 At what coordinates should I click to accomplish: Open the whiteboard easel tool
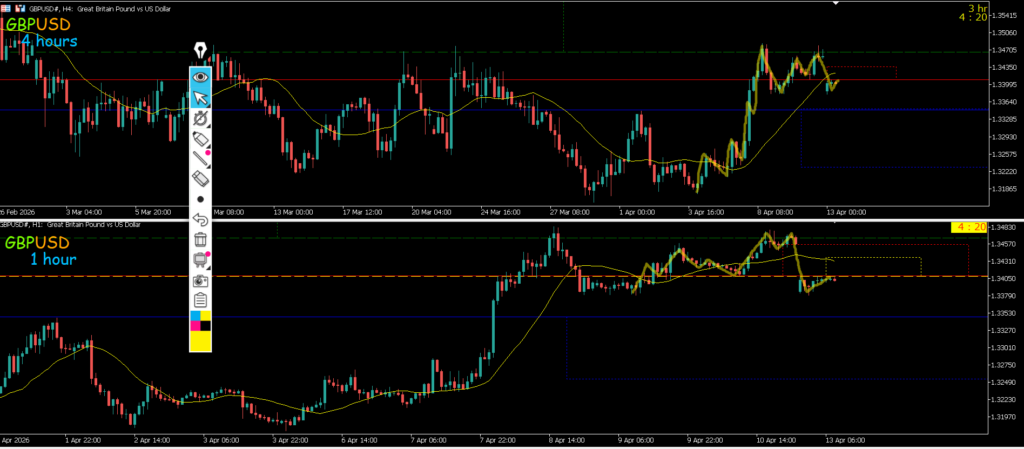pos(200,260)
